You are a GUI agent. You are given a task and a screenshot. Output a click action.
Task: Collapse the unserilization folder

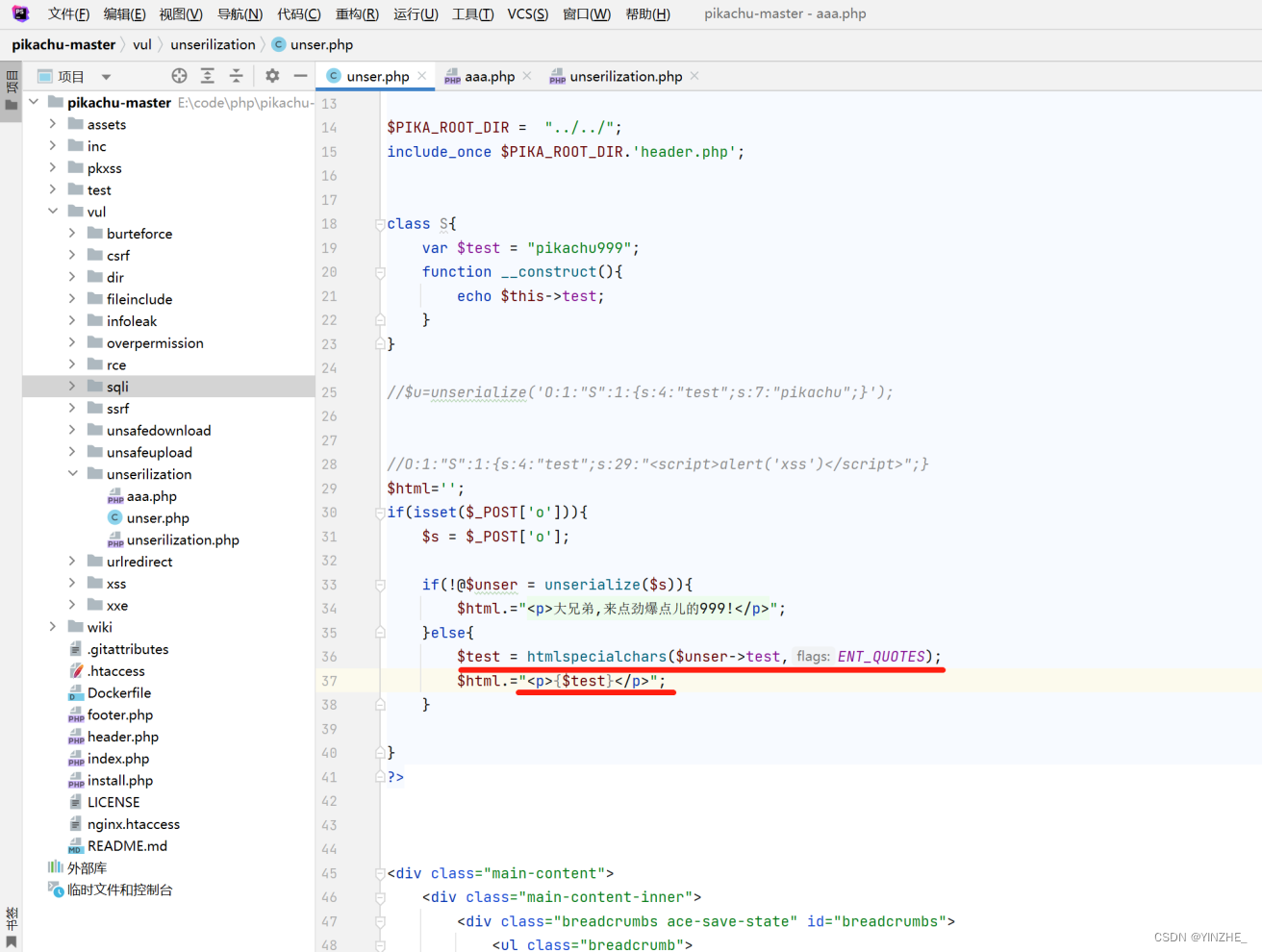click(72, 474)
